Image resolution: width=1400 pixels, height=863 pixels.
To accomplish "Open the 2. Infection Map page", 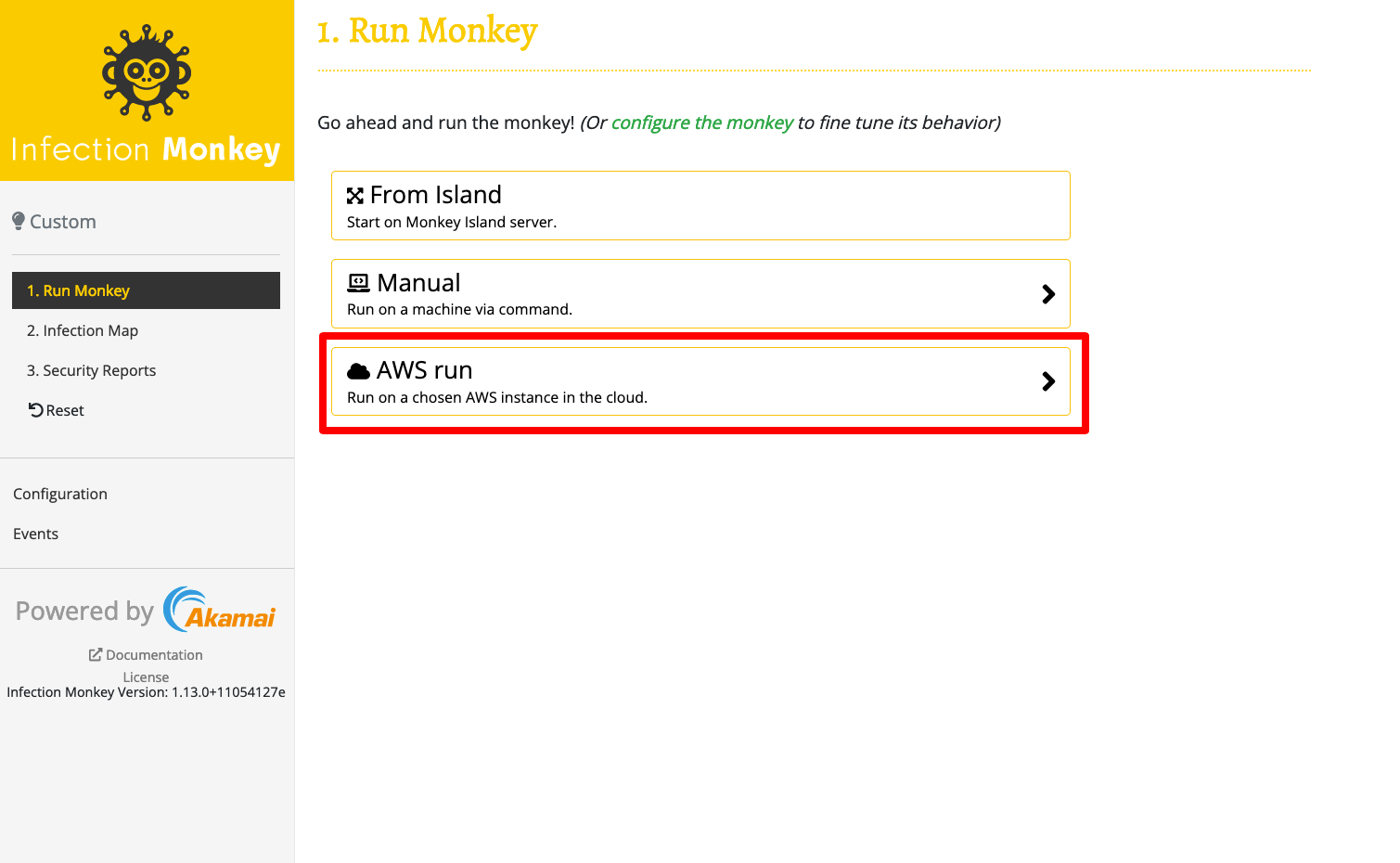I will (x=83, y=330).
